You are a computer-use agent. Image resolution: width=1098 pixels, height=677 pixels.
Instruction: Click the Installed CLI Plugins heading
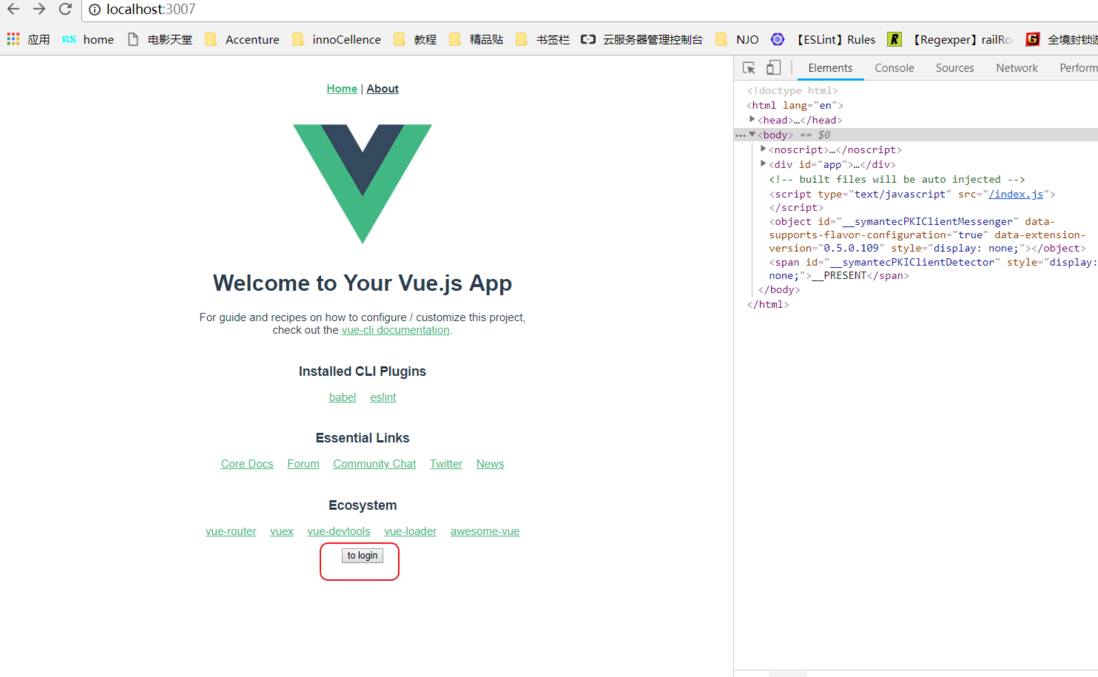point(362,371)
